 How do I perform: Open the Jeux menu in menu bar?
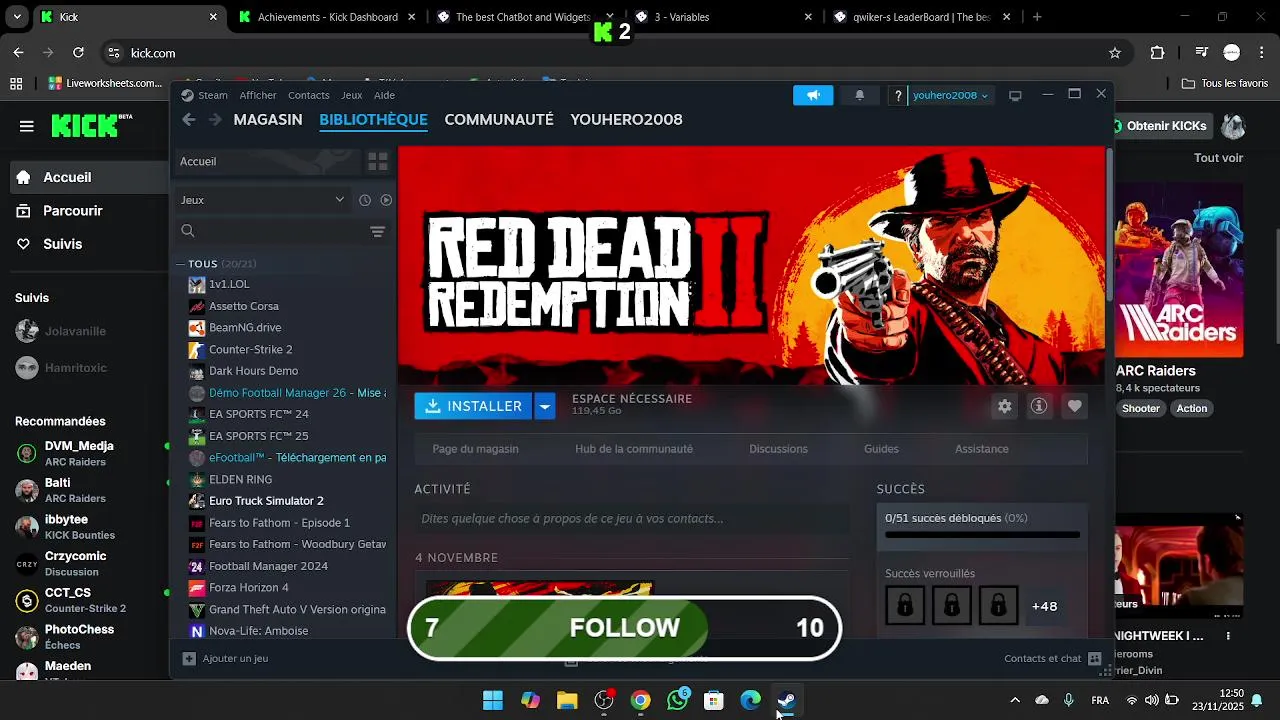(x=351, y=95)
